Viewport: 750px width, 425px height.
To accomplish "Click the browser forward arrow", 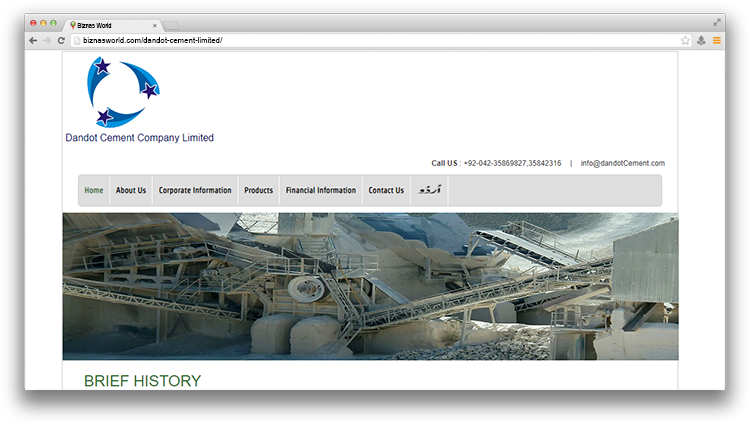I will coord(47,40).
